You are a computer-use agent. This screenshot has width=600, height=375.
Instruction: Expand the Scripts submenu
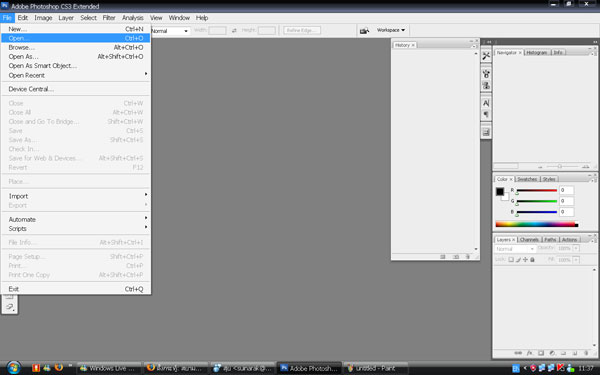(x=75, y=228)
